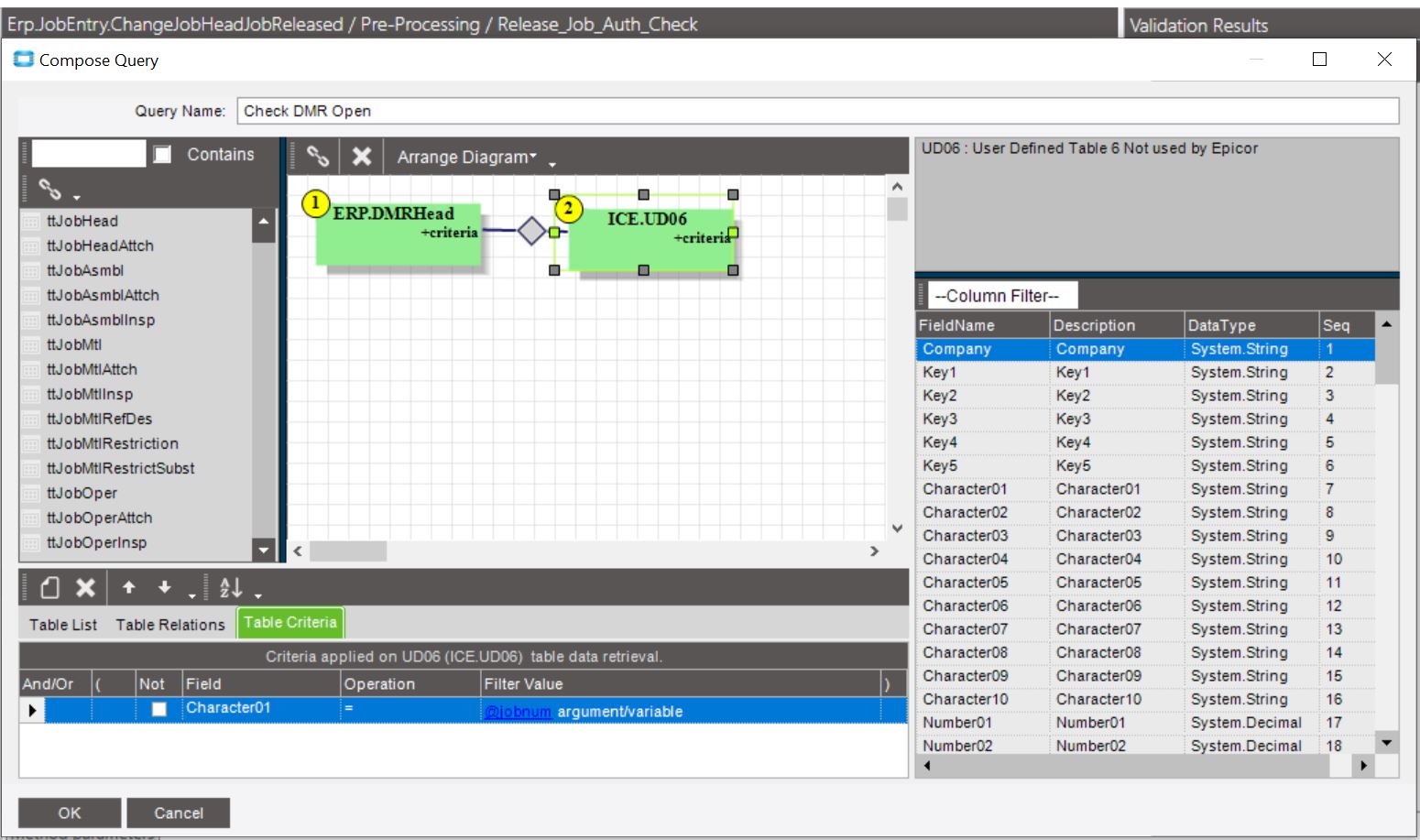Click the link icon above the table list
This screenshot has height=840, width=1420.
(x=50, y=190)
